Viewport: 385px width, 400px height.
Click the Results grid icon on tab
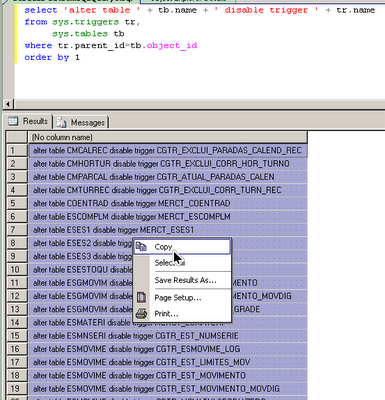(x=13, y=121)
